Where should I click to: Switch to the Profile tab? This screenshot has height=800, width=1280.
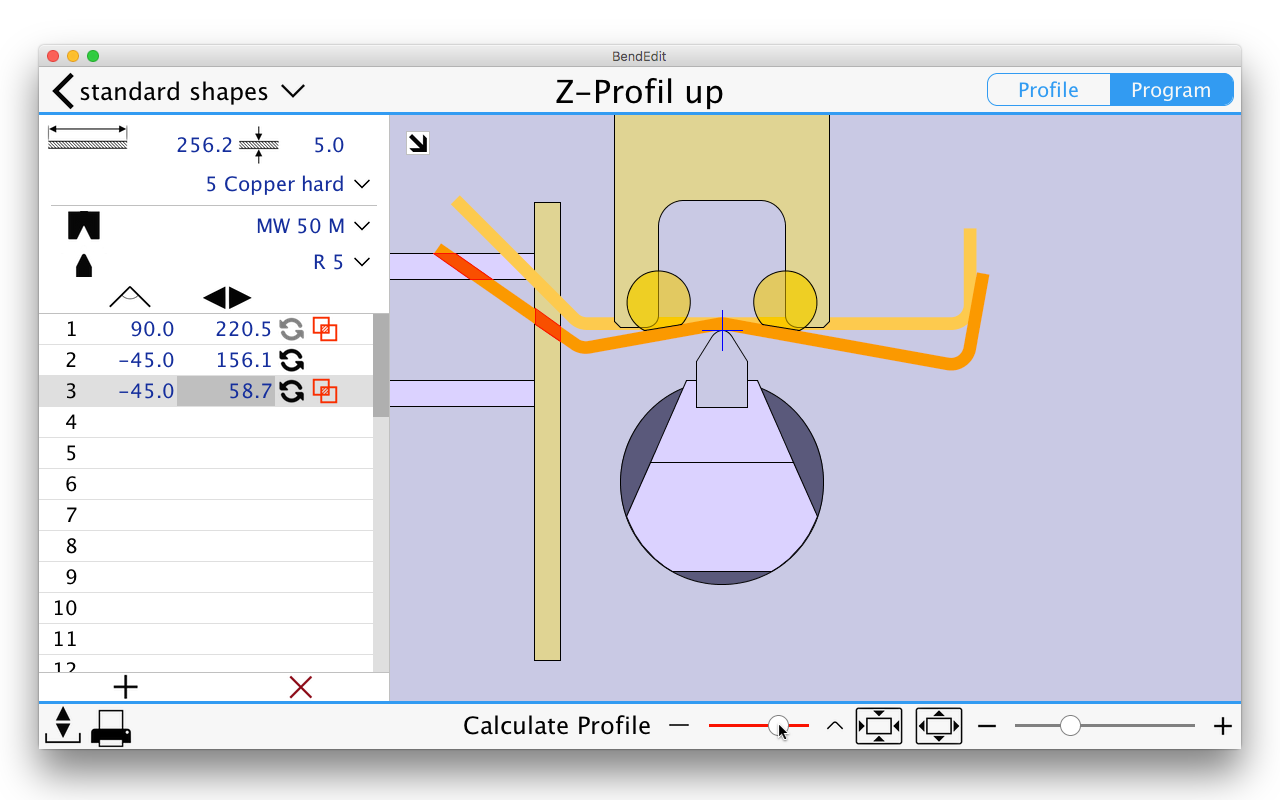point(1048,90)
